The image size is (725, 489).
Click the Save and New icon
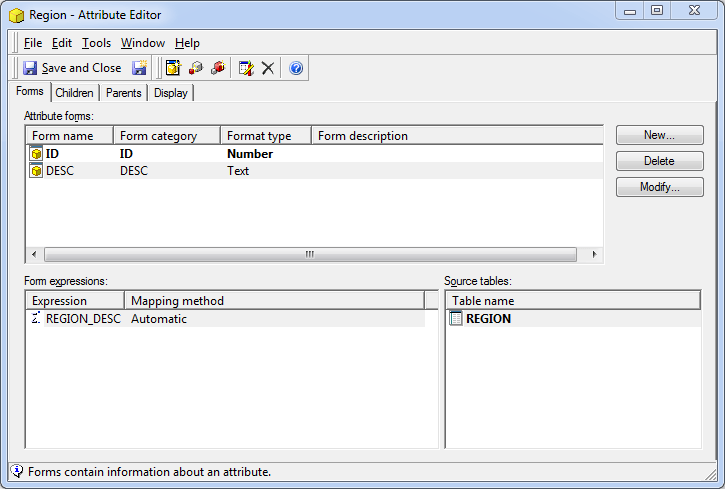pyautogui.click(x=139, y=68)
